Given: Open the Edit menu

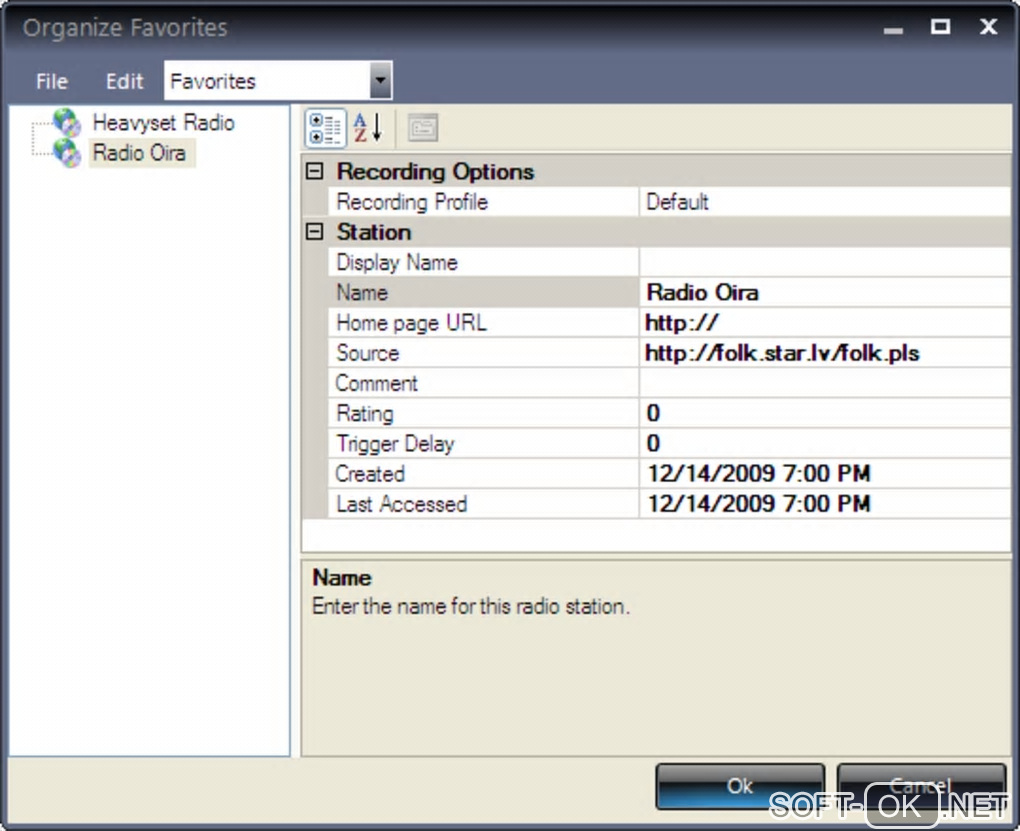Looking at the screenshot, I should (x=124, y=81).
